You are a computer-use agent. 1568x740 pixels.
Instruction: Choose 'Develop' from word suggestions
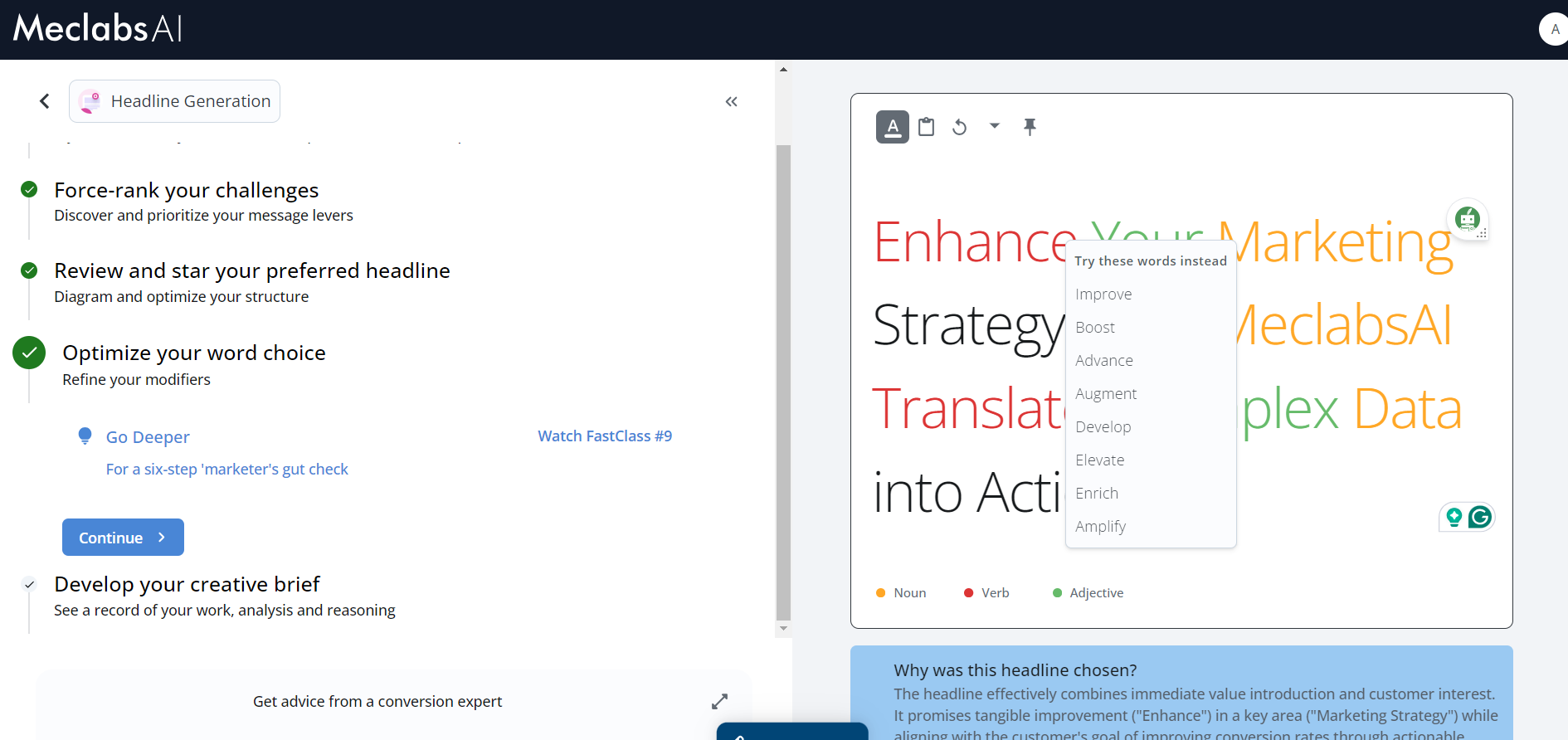pyautogui.click(x=1103, y=427)
